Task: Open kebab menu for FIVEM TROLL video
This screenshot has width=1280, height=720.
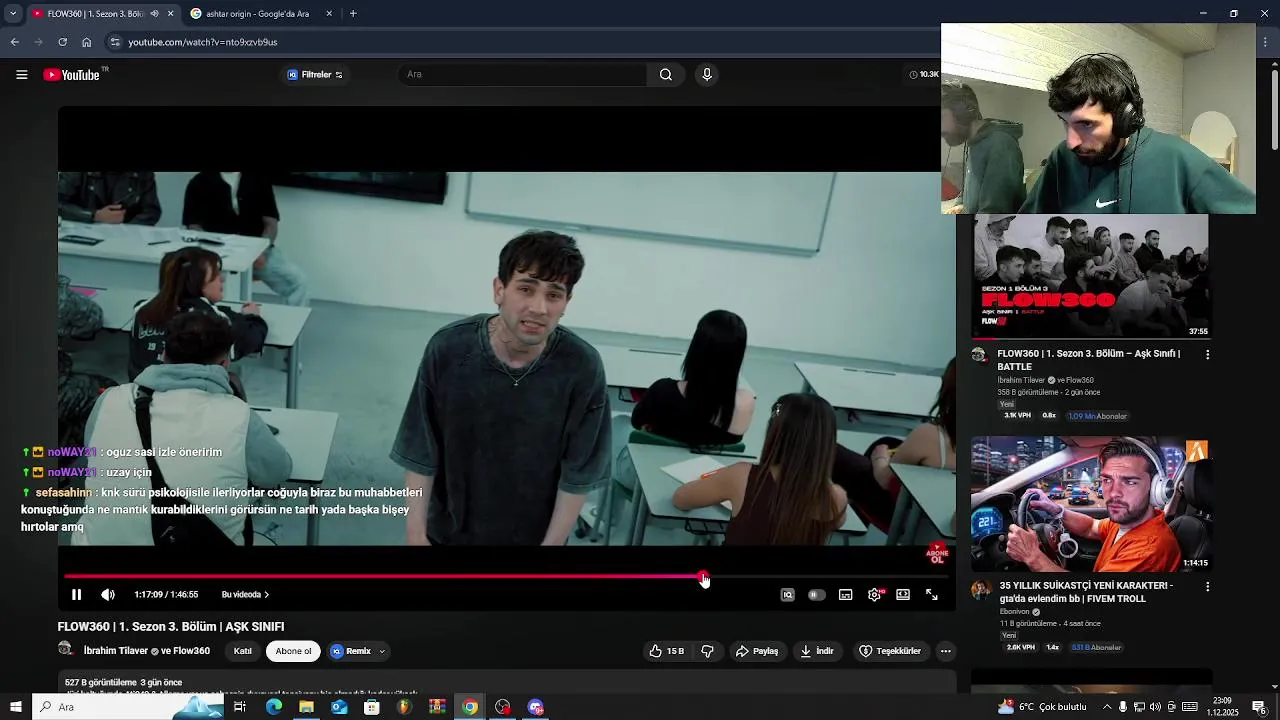Action: (1207, 587)
